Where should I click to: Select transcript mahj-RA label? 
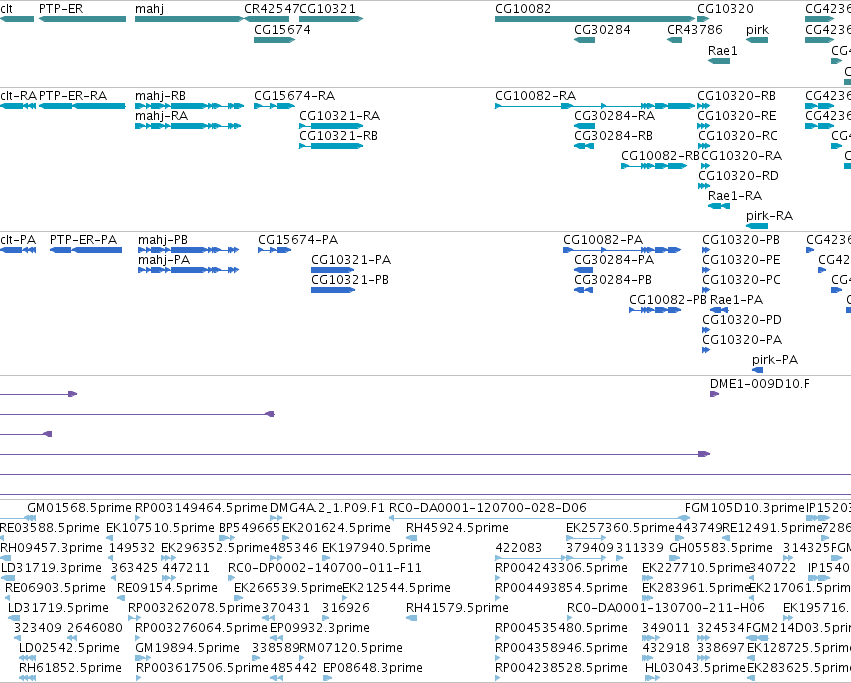(x=161, y=116)
